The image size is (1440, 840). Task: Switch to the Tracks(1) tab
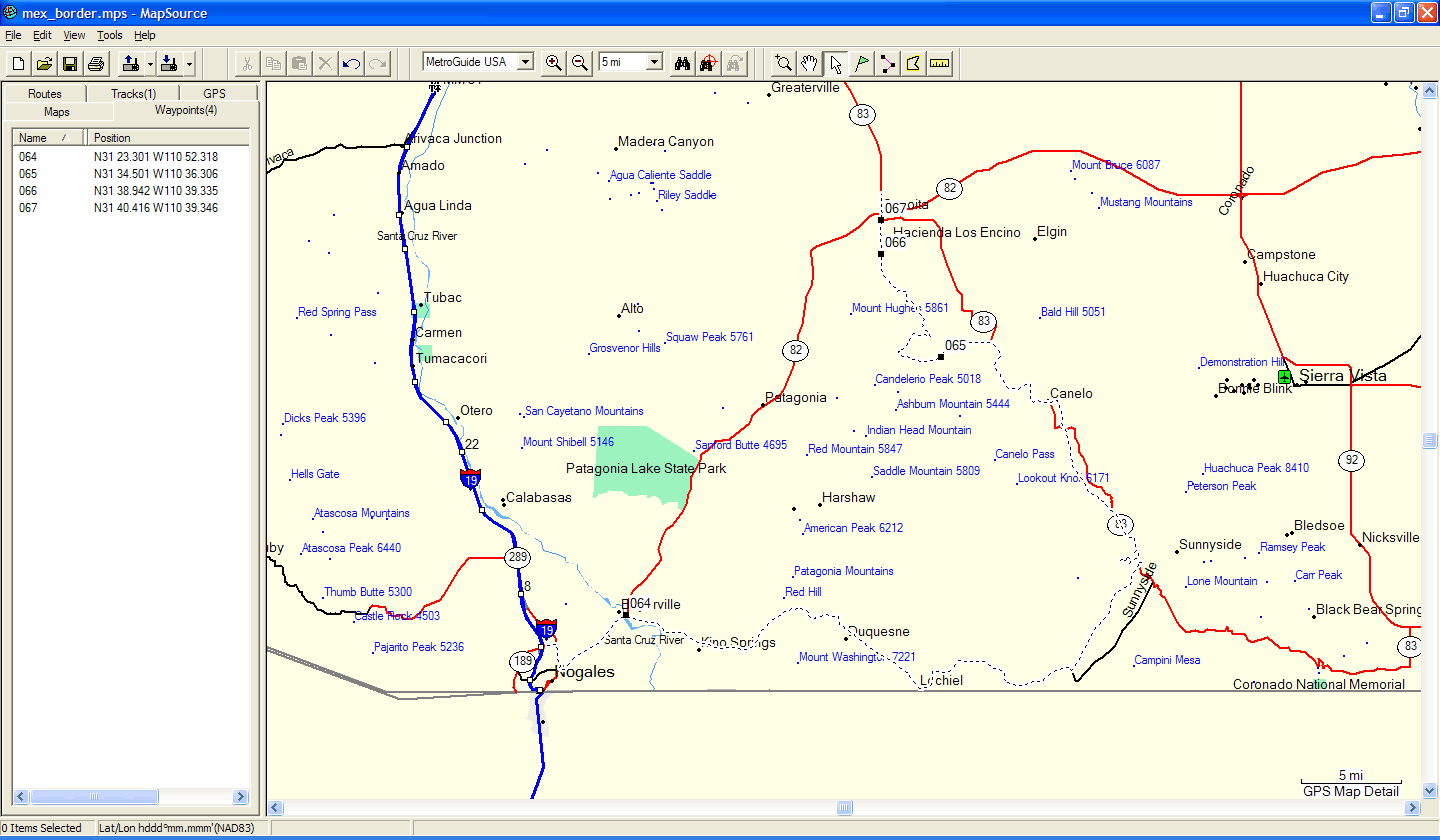133,94
